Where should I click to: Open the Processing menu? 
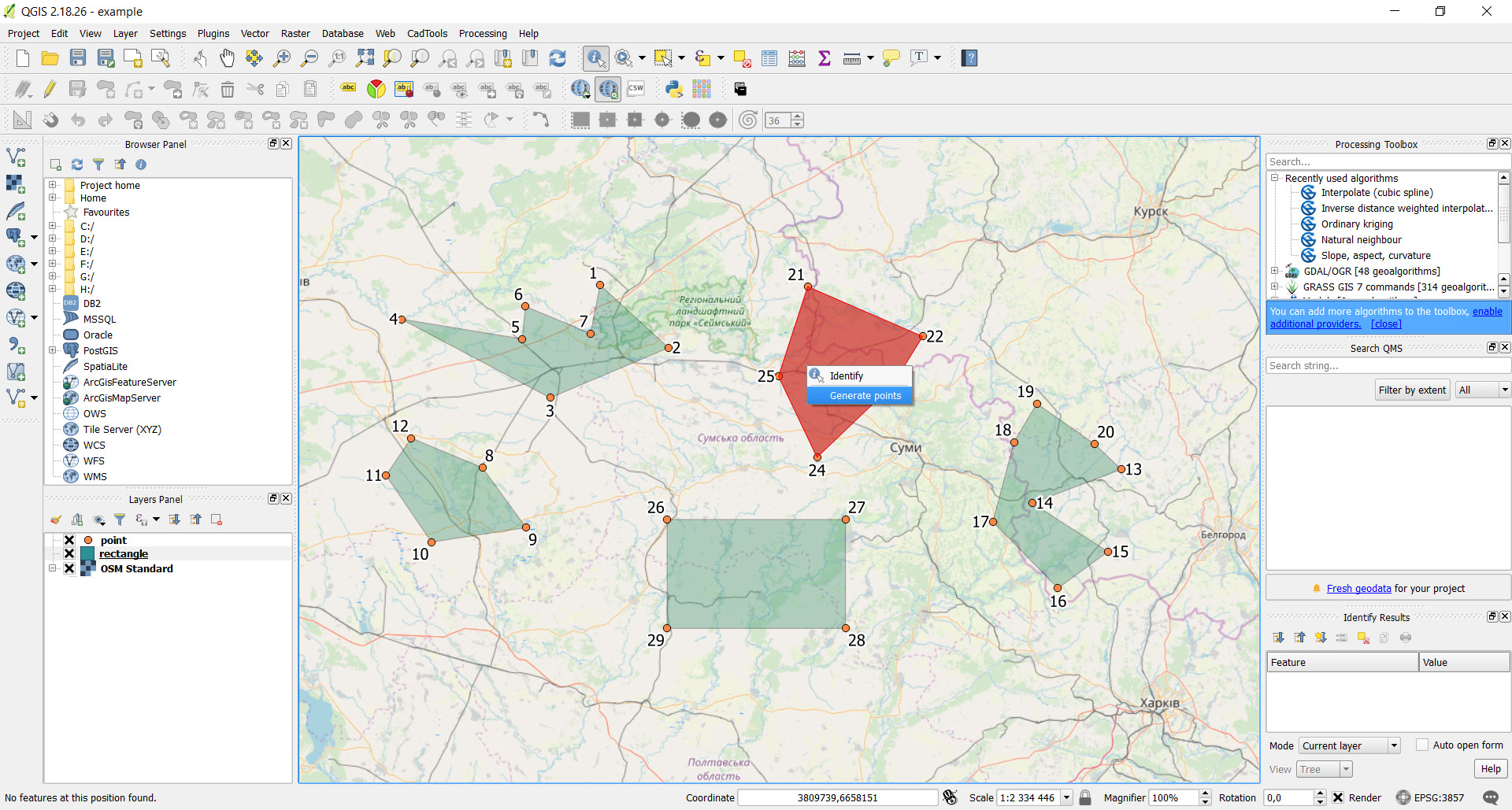click(x=483, y=33)
